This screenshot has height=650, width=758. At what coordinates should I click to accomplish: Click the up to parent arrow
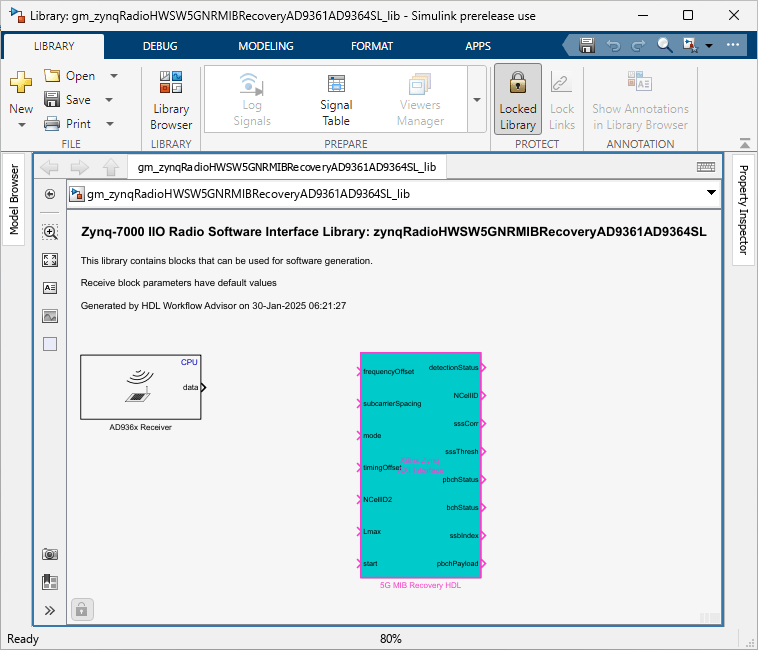pos(111,167)
